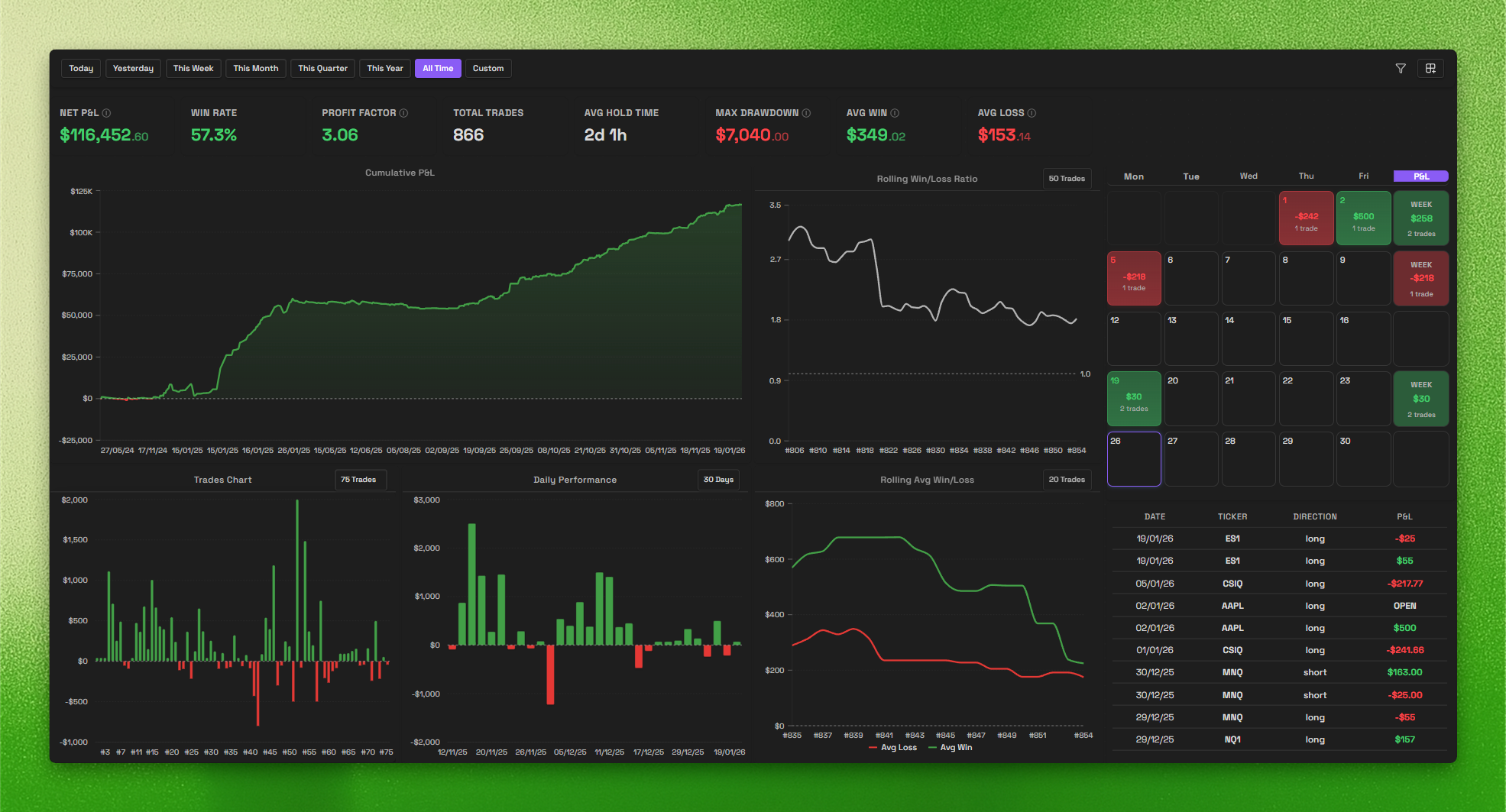Select the Today time range

(x=81, y=69)
